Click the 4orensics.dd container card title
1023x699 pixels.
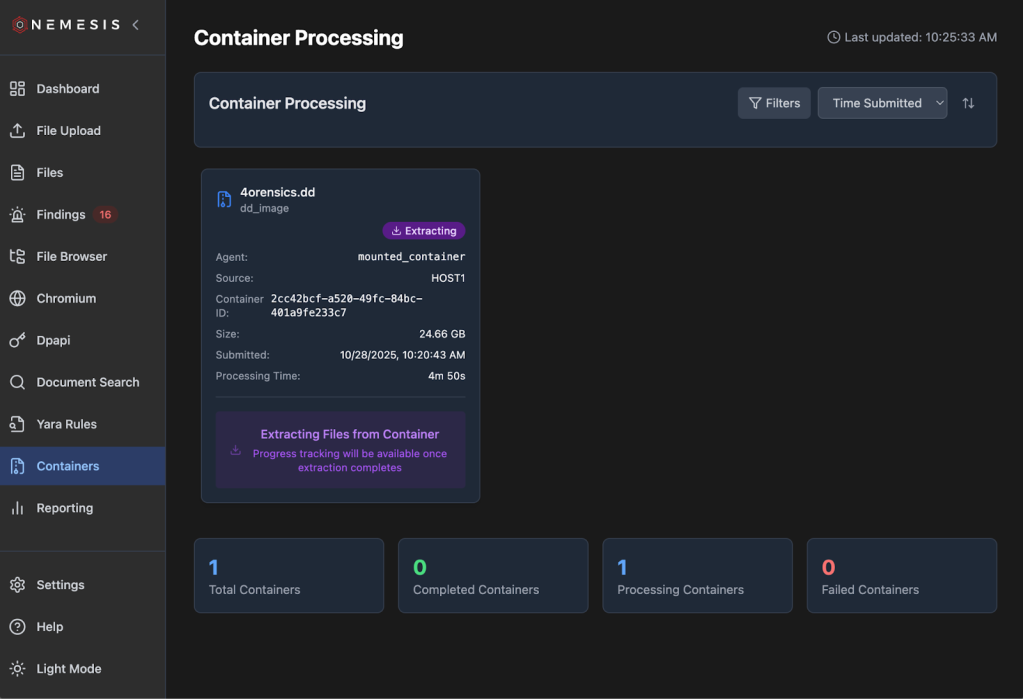tap(277, 192)
